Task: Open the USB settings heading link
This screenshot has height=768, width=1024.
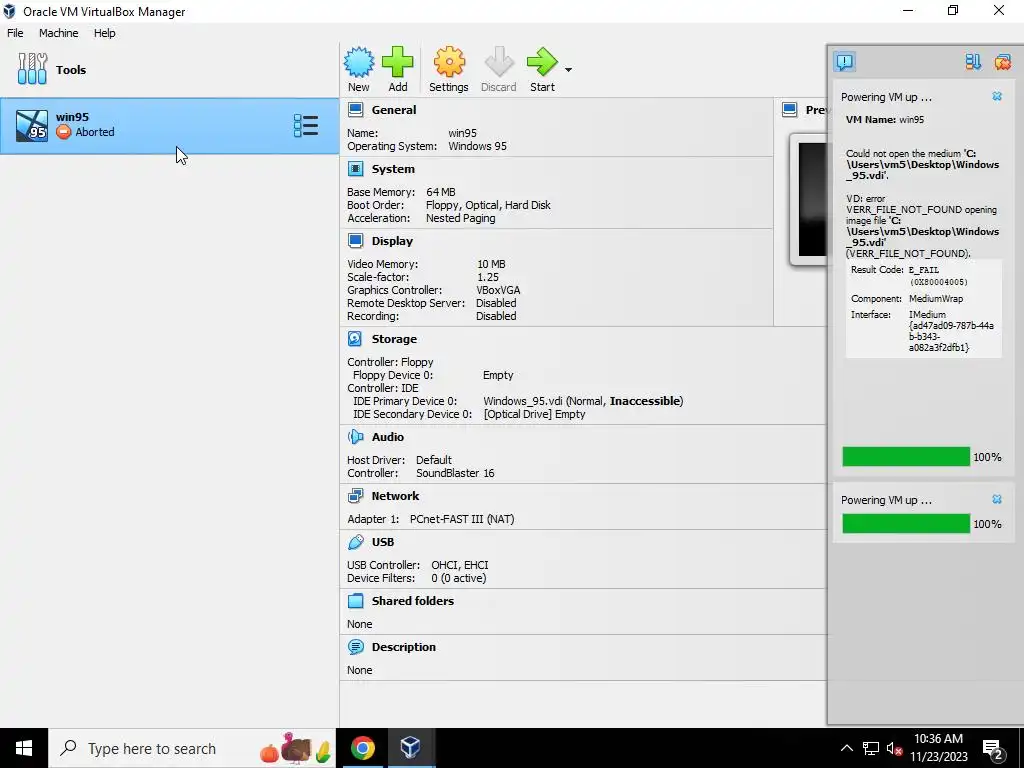Action: point(383,542)
